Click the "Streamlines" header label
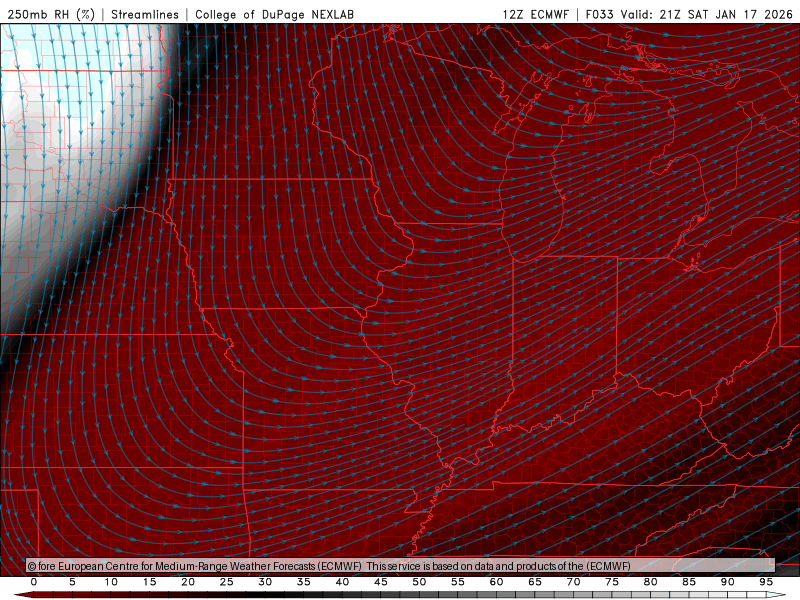800x600 pixels. 145,14
